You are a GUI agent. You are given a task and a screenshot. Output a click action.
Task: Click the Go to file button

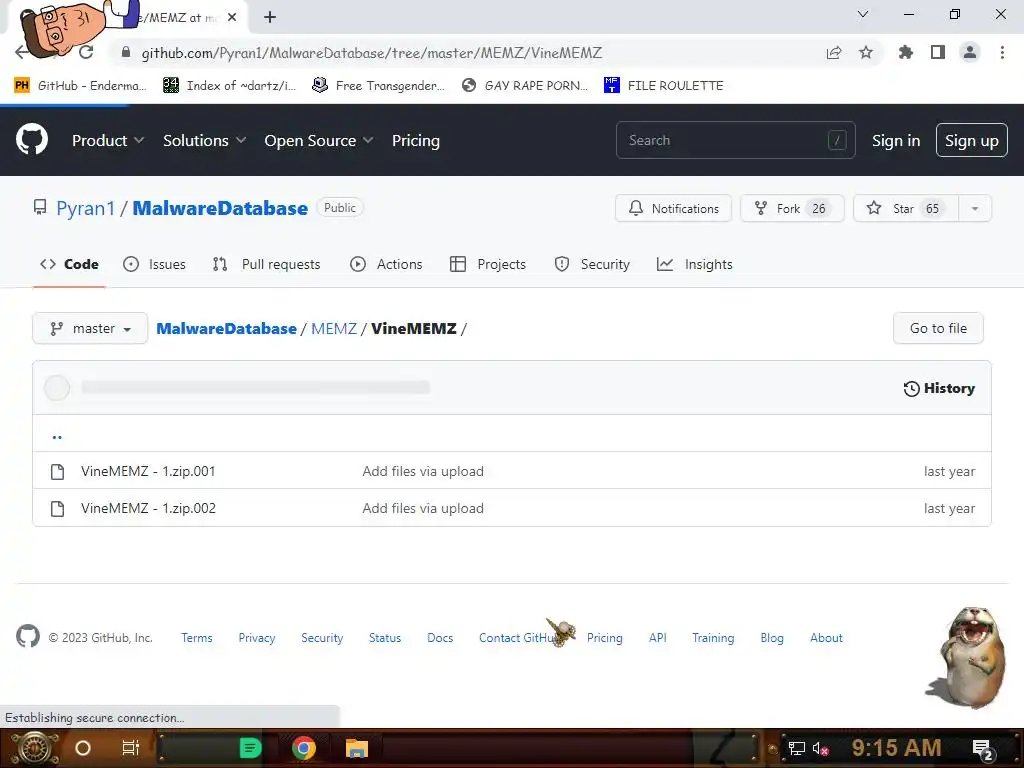pos(938,328)
